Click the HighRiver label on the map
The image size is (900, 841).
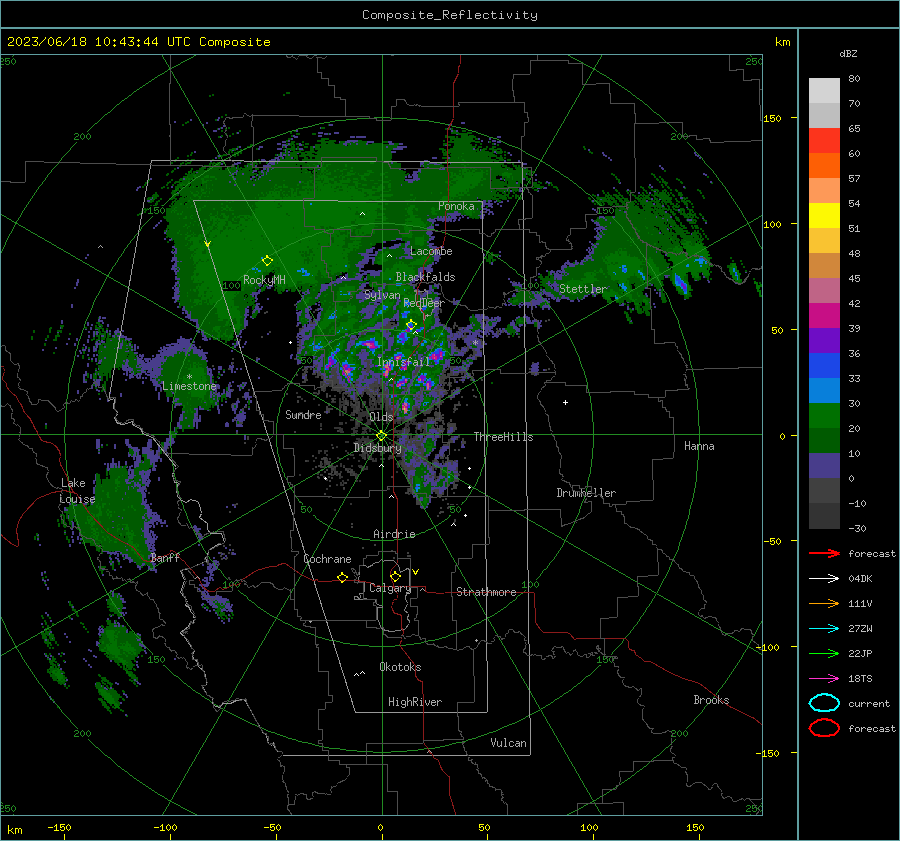pyautogui.click(x=415, y=702)
